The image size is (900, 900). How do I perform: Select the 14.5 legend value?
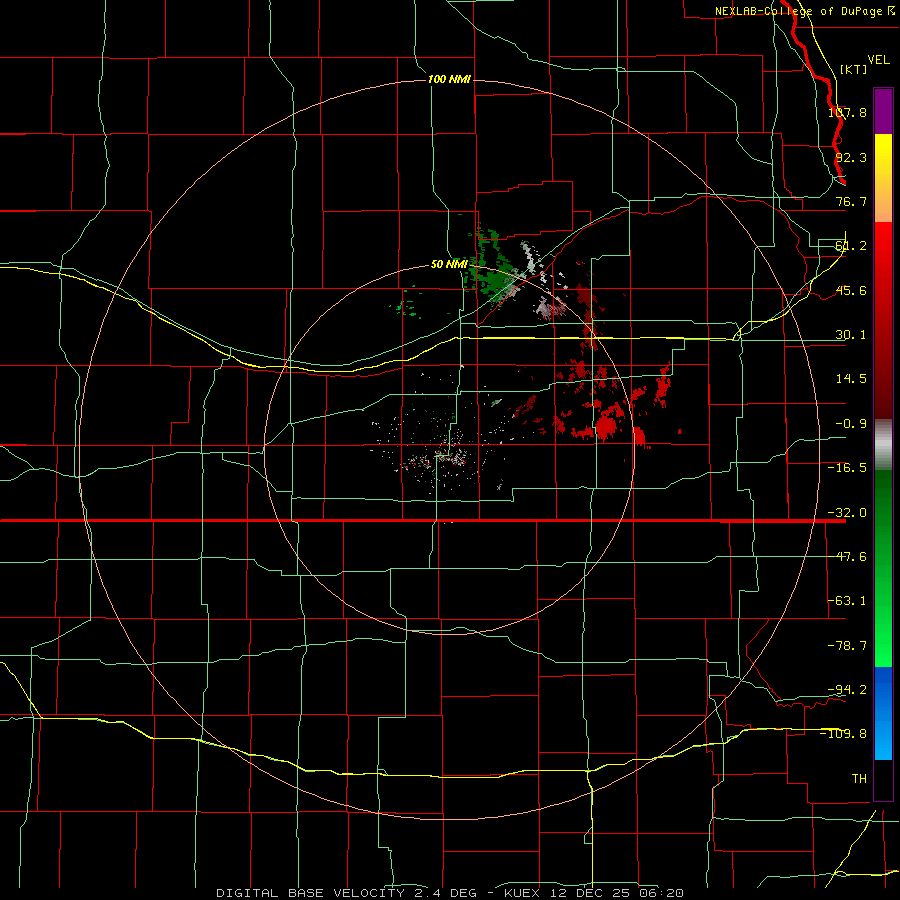(x=851, y=379)
